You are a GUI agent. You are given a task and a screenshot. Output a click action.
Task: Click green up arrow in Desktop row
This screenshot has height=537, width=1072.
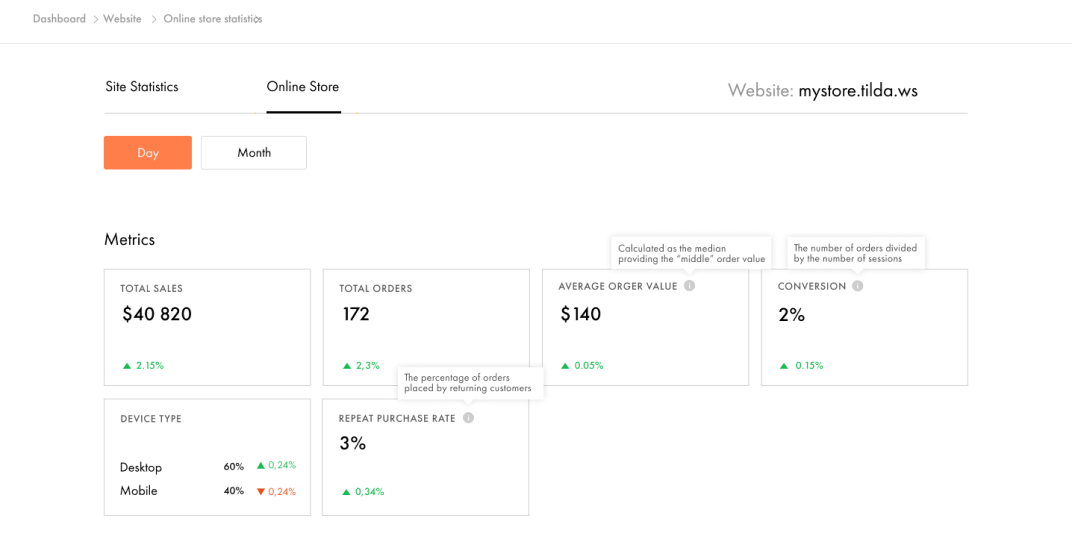pos(260,465)
